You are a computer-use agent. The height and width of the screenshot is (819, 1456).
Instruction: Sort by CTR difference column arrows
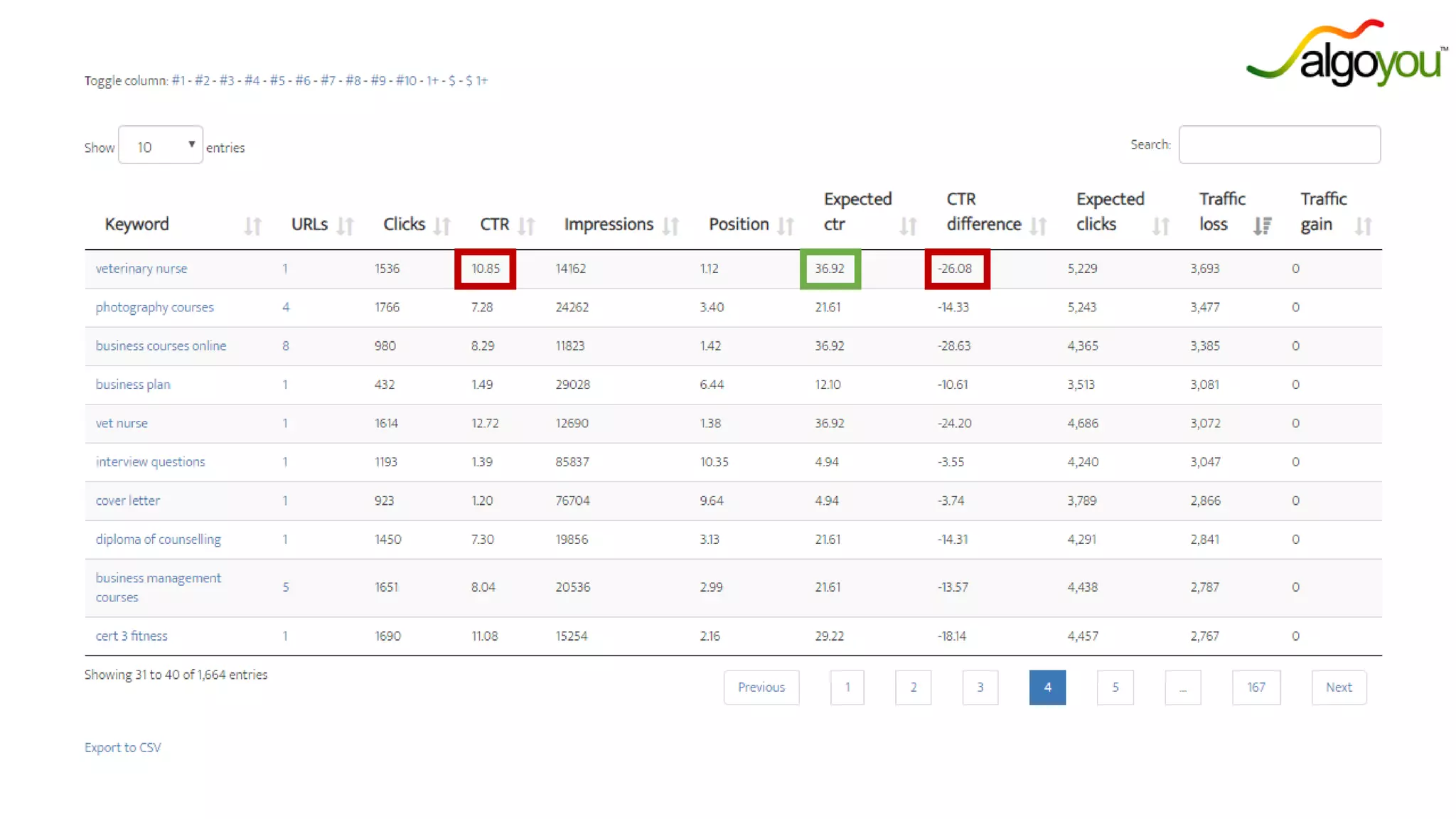point(1038,226)
